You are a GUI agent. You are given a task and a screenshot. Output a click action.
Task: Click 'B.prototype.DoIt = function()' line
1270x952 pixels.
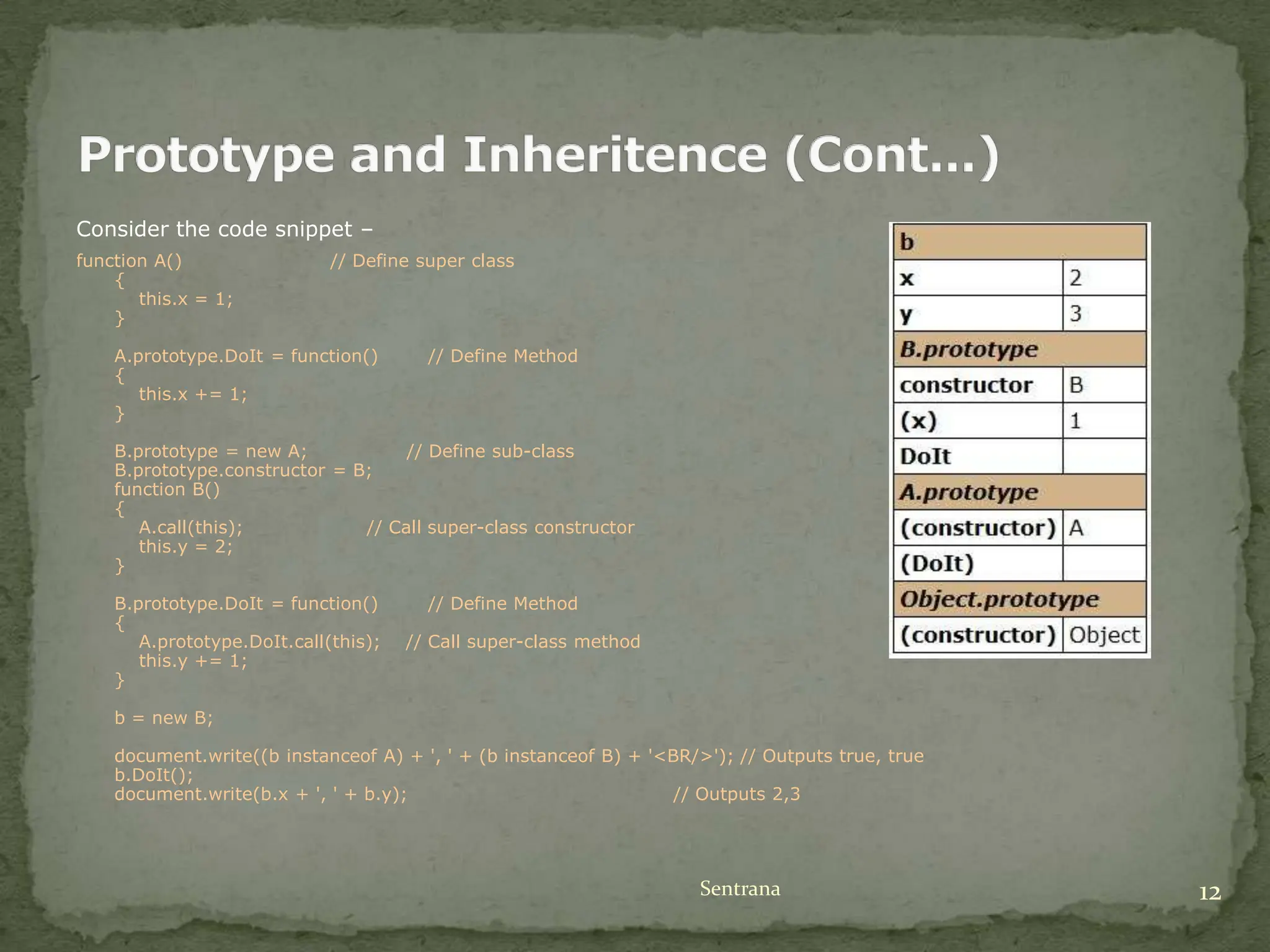point(246,604)
